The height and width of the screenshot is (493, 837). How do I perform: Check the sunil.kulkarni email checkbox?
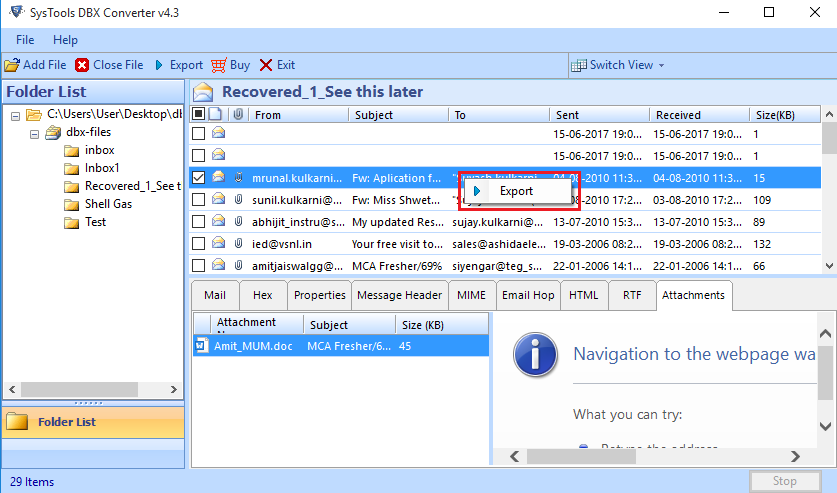point(199,200)
